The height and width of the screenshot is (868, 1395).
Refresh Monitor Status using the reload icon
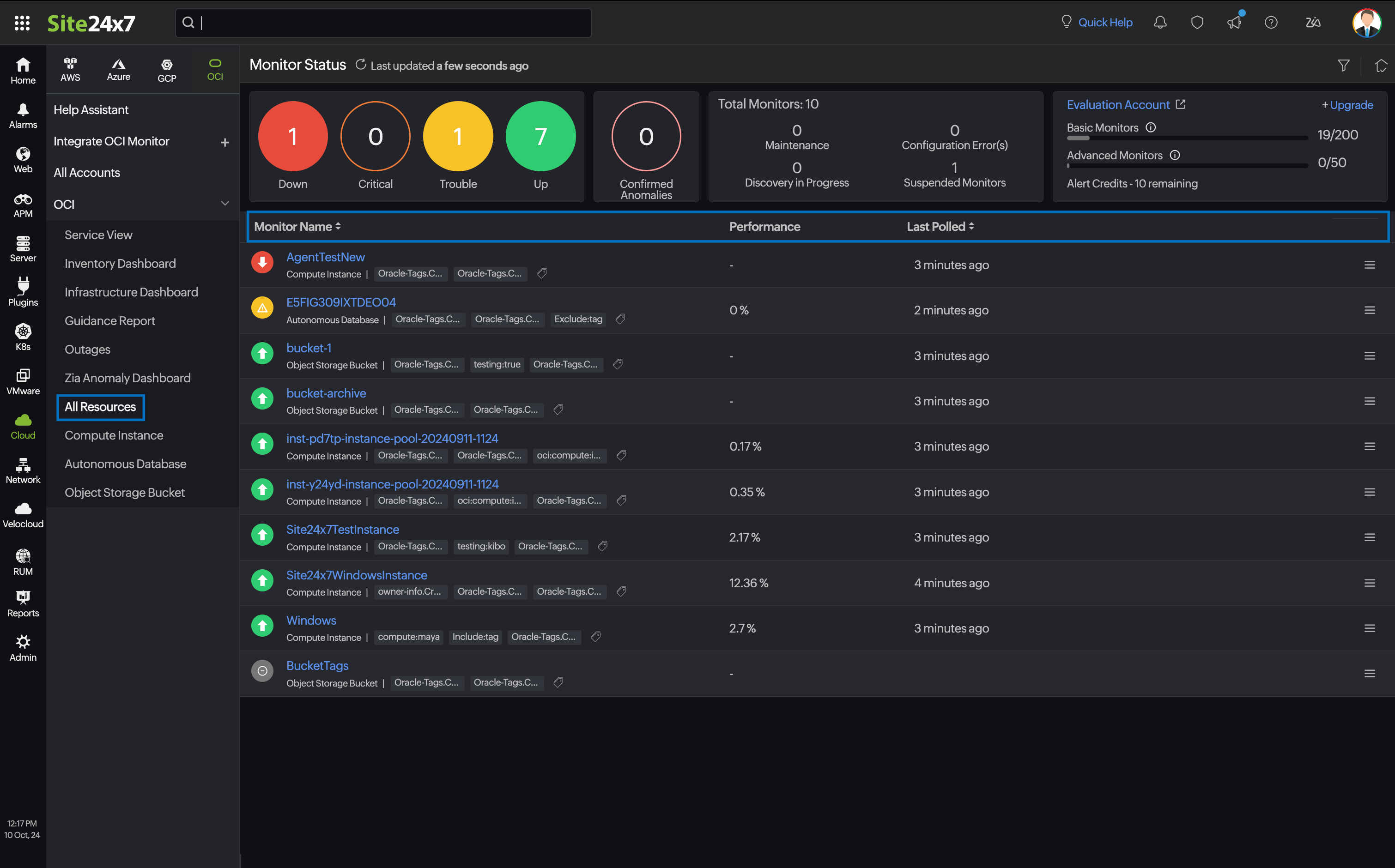tap(361, 64)
